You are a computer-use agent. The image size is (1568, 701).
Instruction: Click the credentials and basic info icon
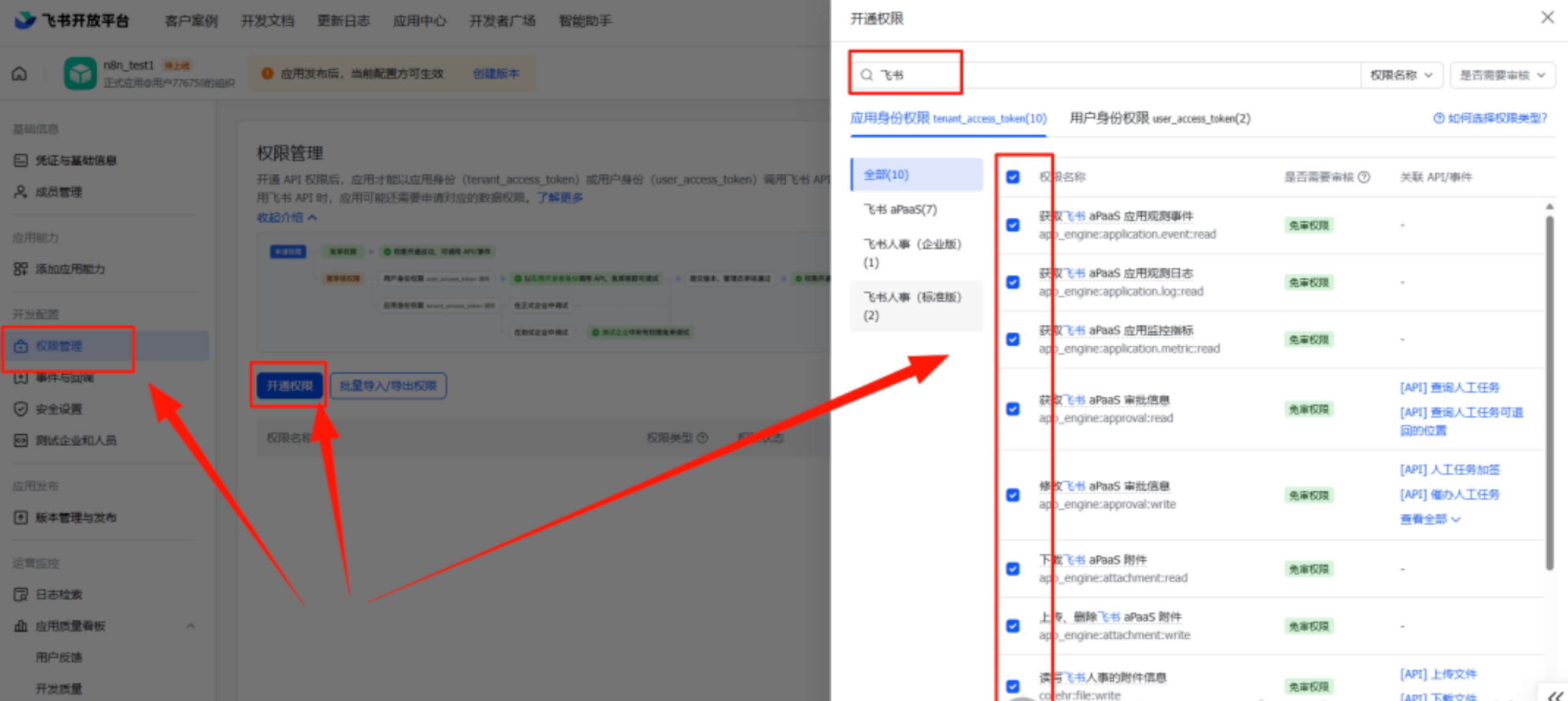coord(21,160)
